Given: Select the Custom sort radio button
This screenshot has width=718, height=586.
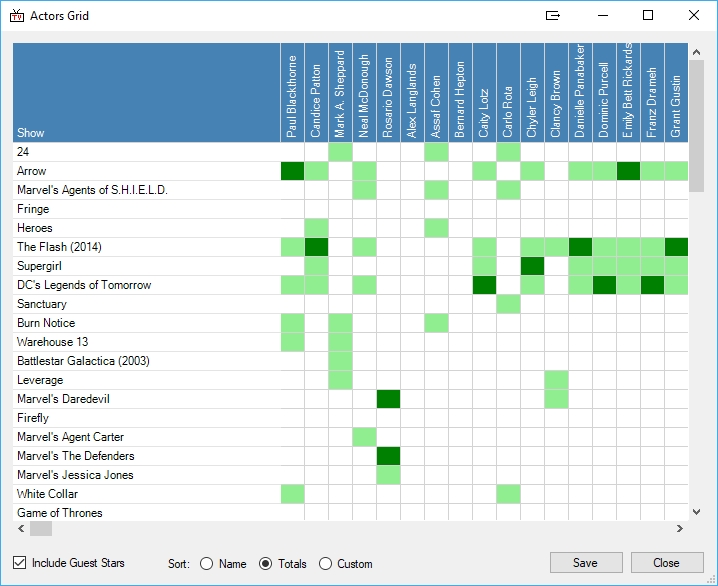Looking at the screenshot, I should [326, 564].
